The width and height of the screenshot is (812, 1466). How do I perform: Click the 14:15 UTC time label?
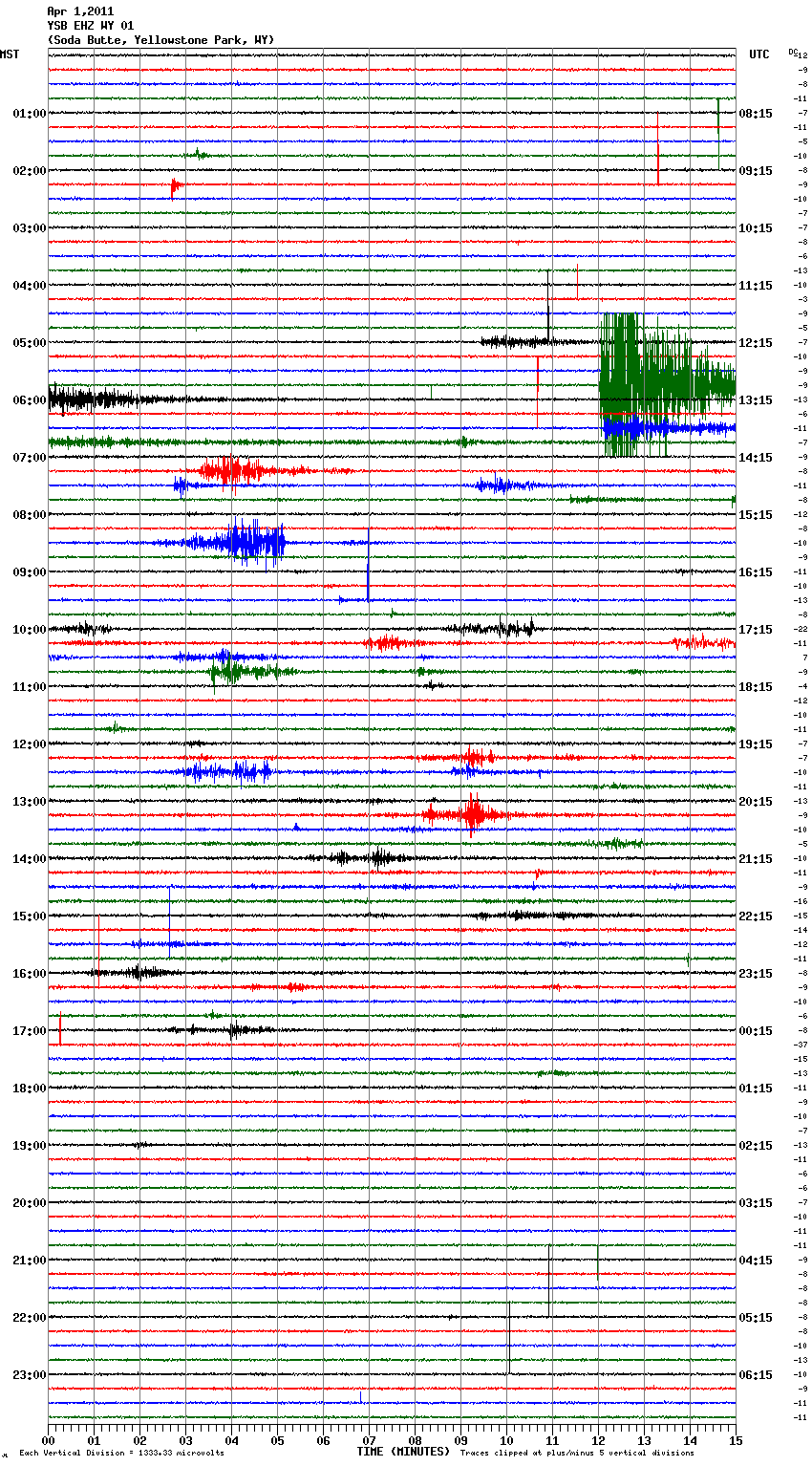coord(756,458)
